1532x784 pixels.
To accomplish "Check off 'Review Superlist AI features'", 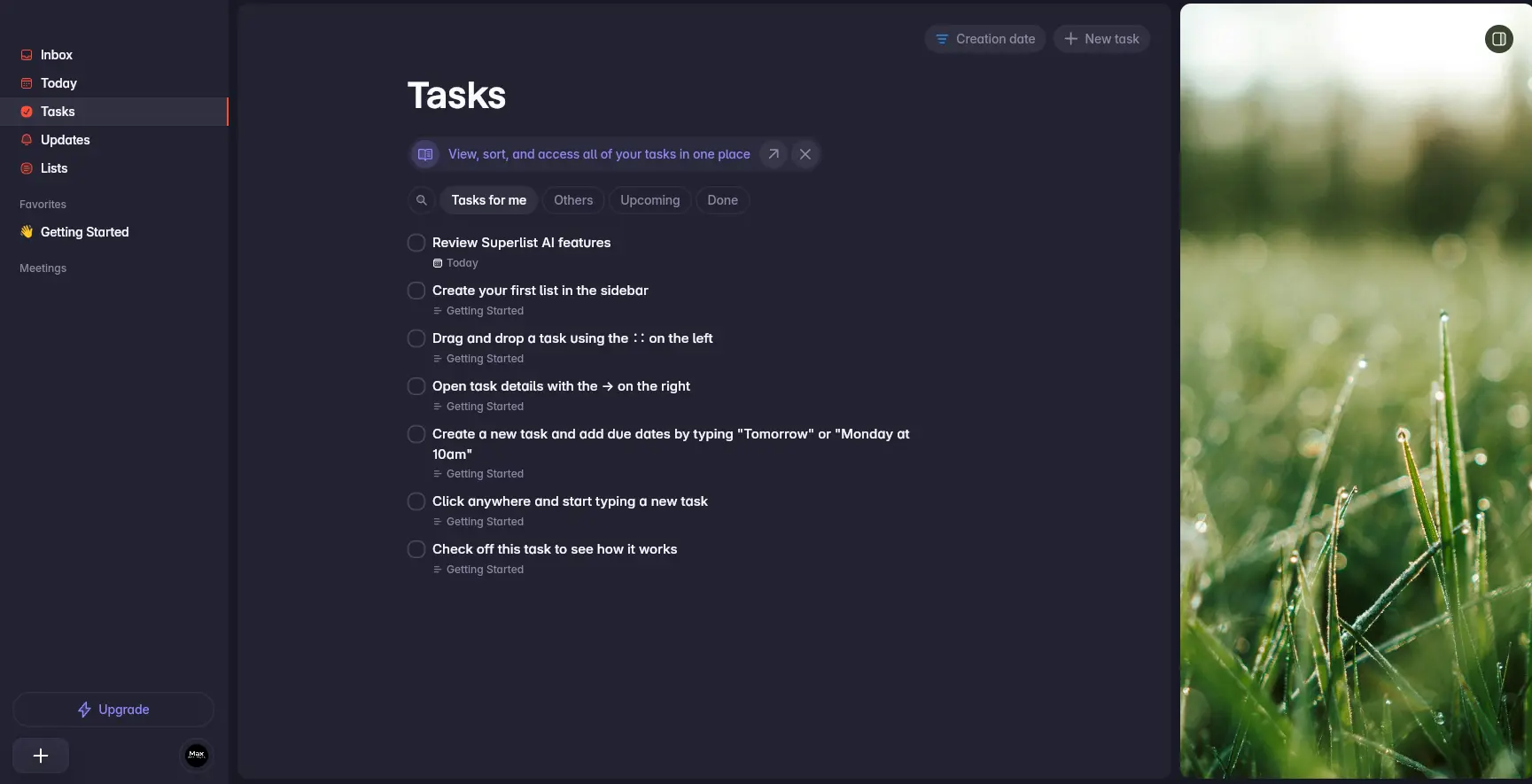I will pyautogui.click(x=416, y=243).
